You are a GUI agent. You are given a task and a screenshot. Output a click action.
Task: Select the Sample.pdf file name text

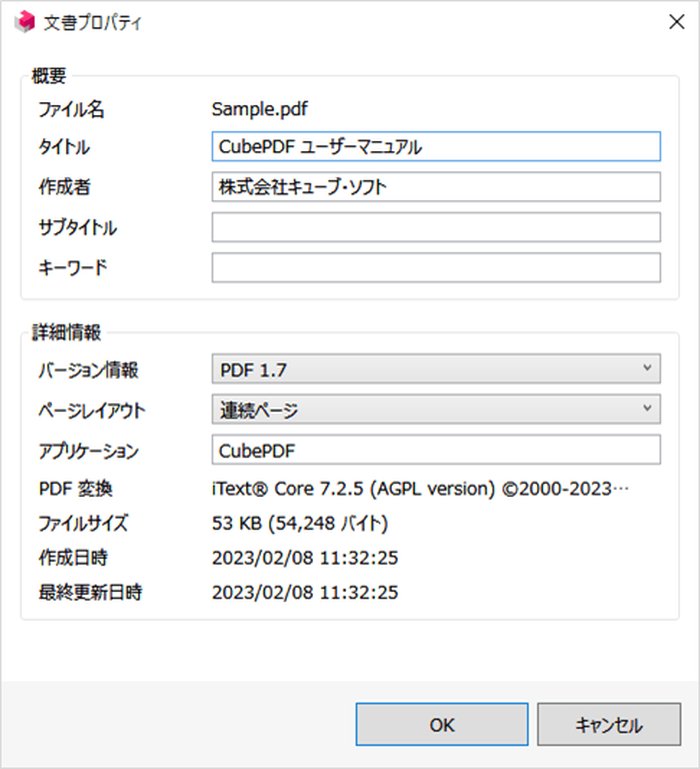coord(259,109)
